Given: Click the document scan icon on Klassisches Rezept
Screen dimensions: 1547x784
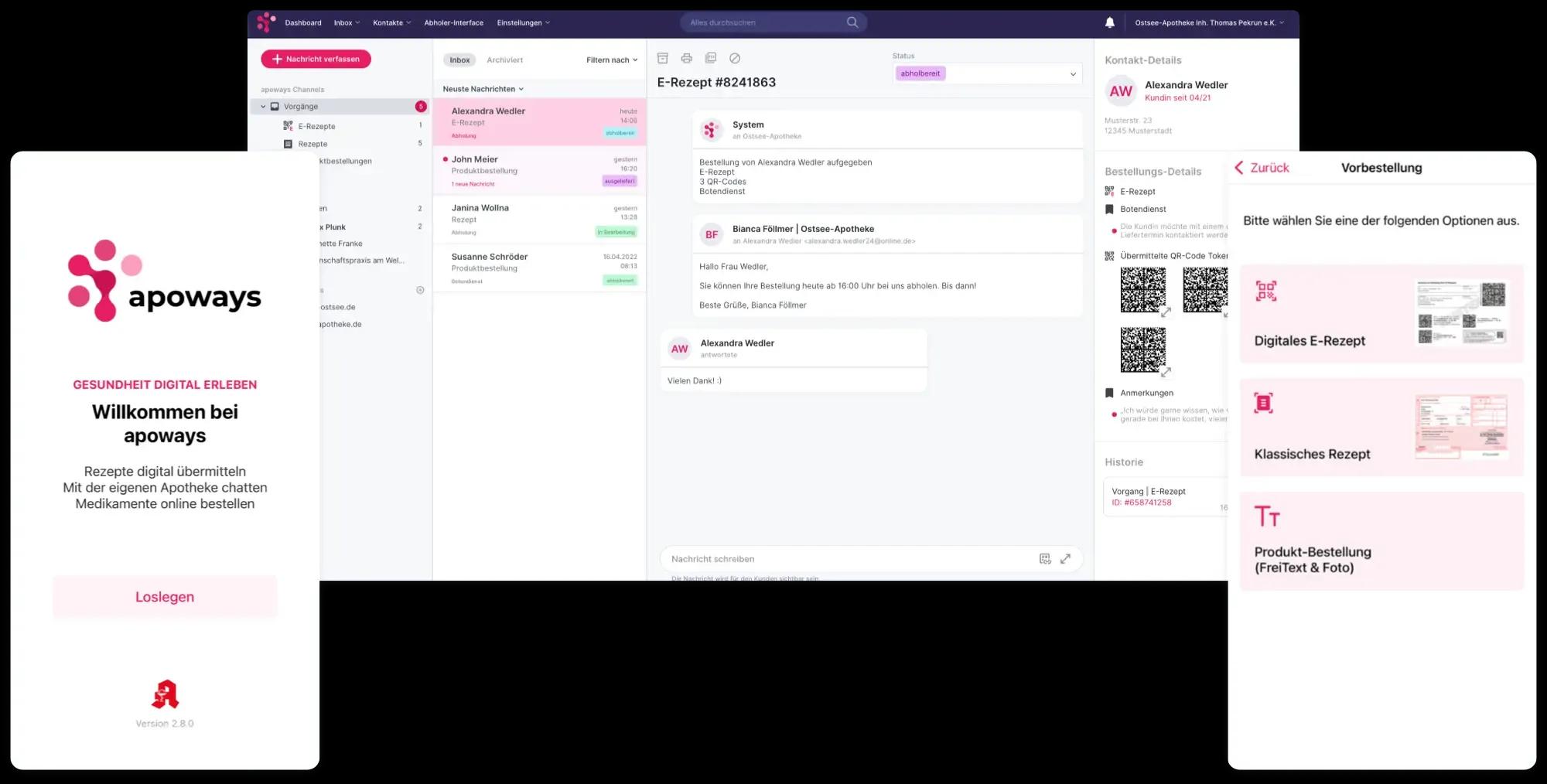Looking at the screenshot, I should (x=1264, y=403).
